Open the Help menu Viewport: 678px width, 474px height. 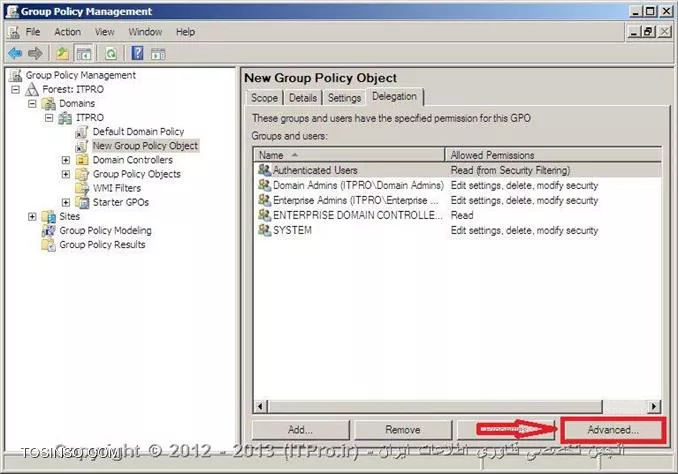coord(185,32)
